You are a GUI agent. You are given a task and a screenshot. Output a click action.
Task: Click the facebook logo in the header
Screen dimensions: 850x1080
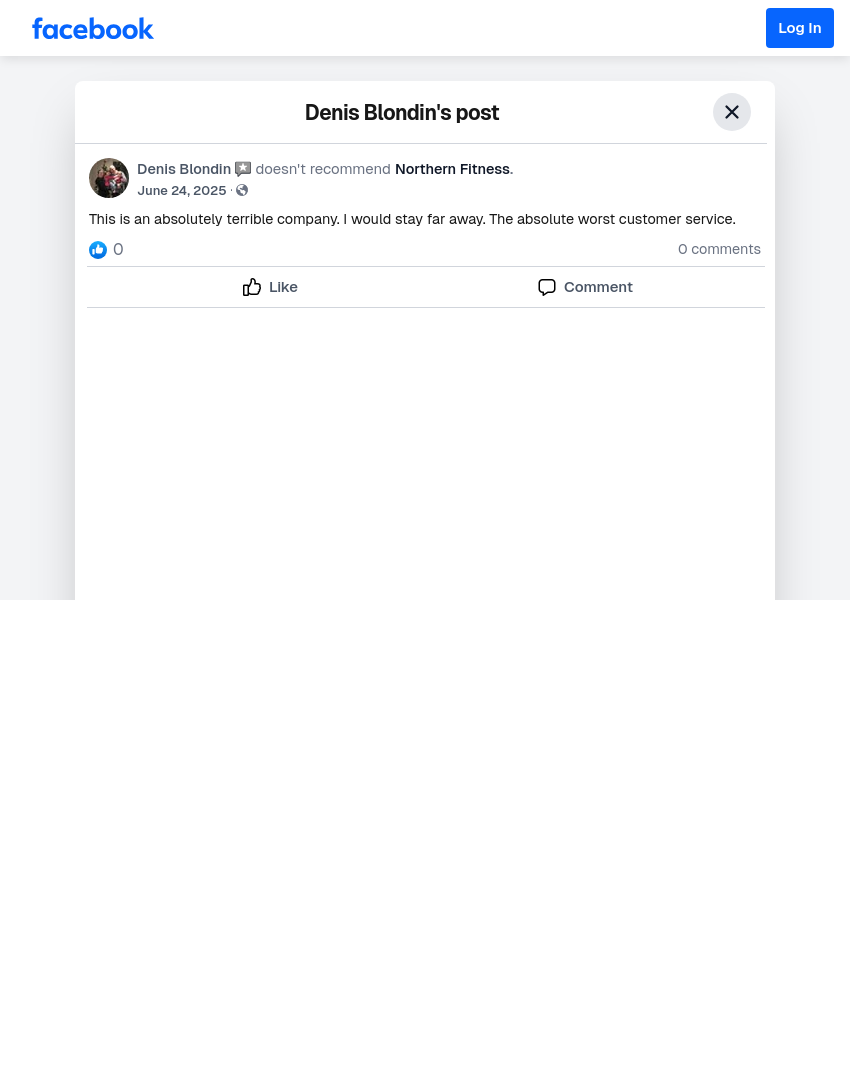(92, 29)
